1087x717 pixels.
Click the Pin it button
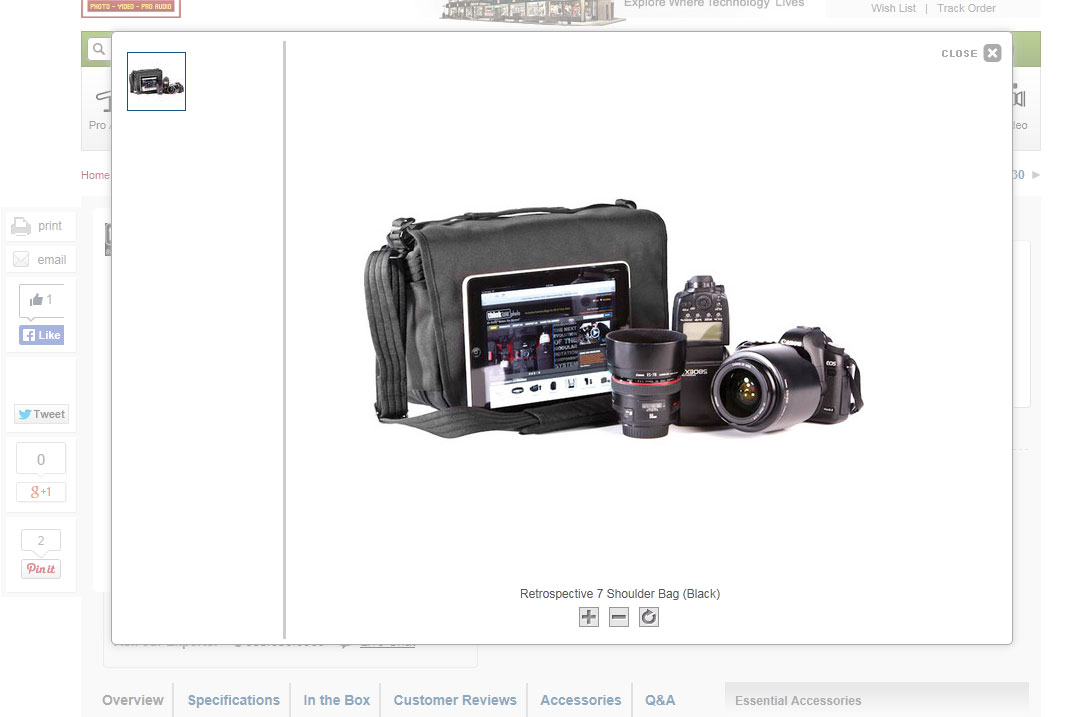click(41, 569)
